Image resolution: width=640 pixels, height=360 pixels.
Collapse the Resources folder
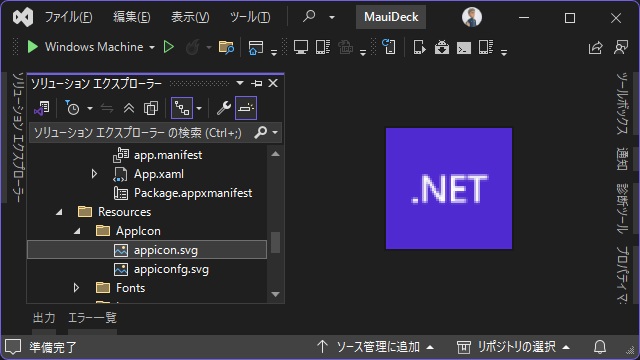click(59, 212)
